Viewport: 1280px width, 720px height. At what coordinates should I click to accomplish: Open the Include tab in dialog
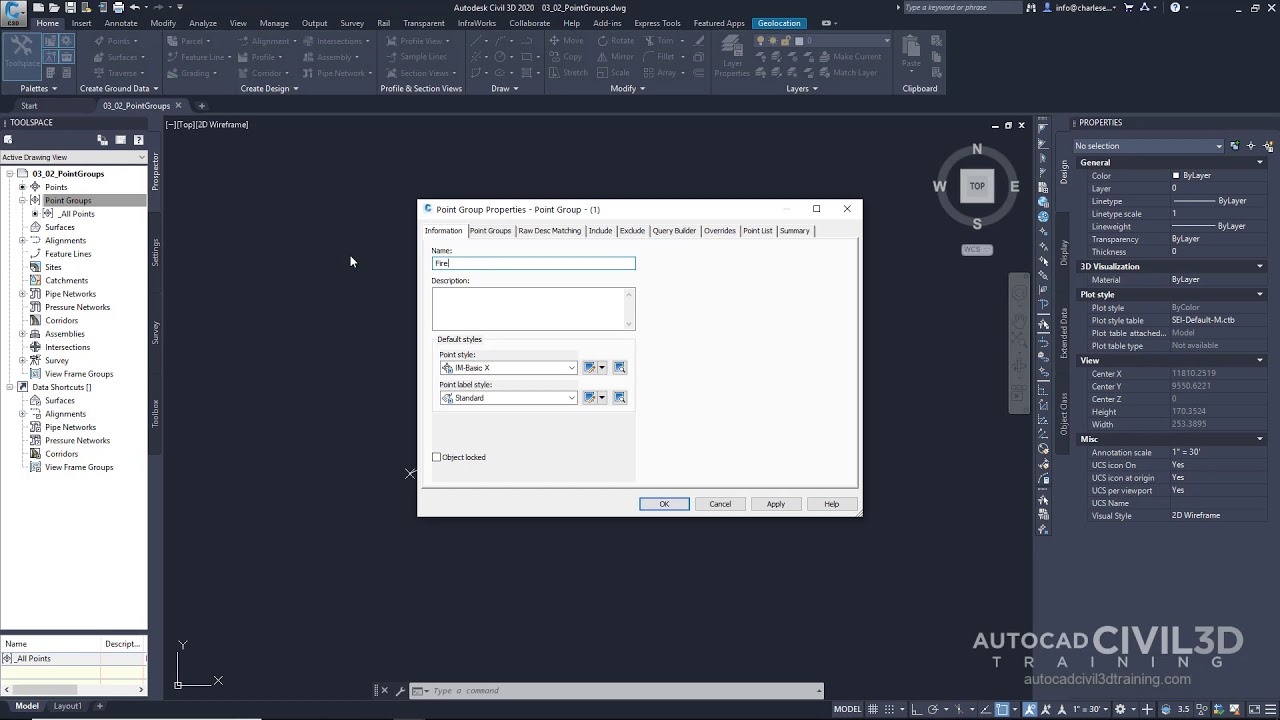[600, 231]
